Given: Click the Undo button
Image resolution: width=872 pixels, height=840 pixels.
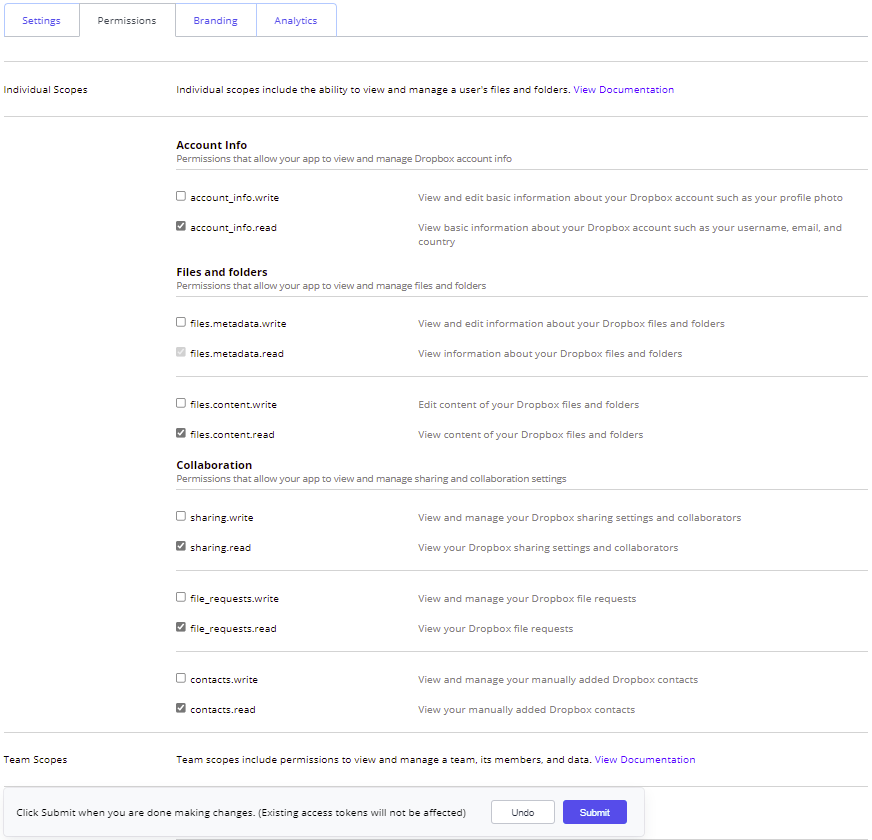Looking at the screenshot, I should pyautogui.click(x=523, y=812).
